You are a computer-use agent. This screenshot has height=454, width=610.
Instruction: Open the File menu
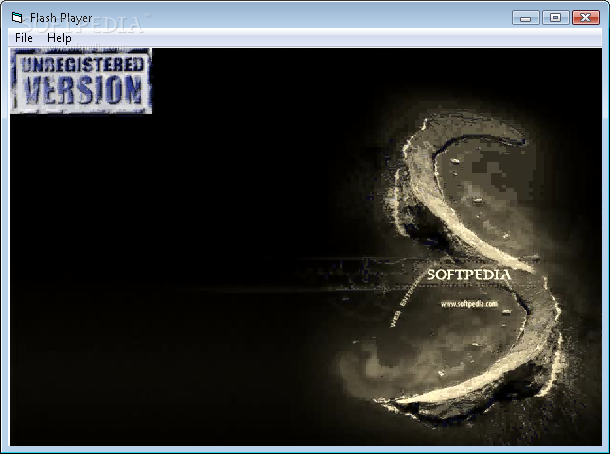coord(24,38)
